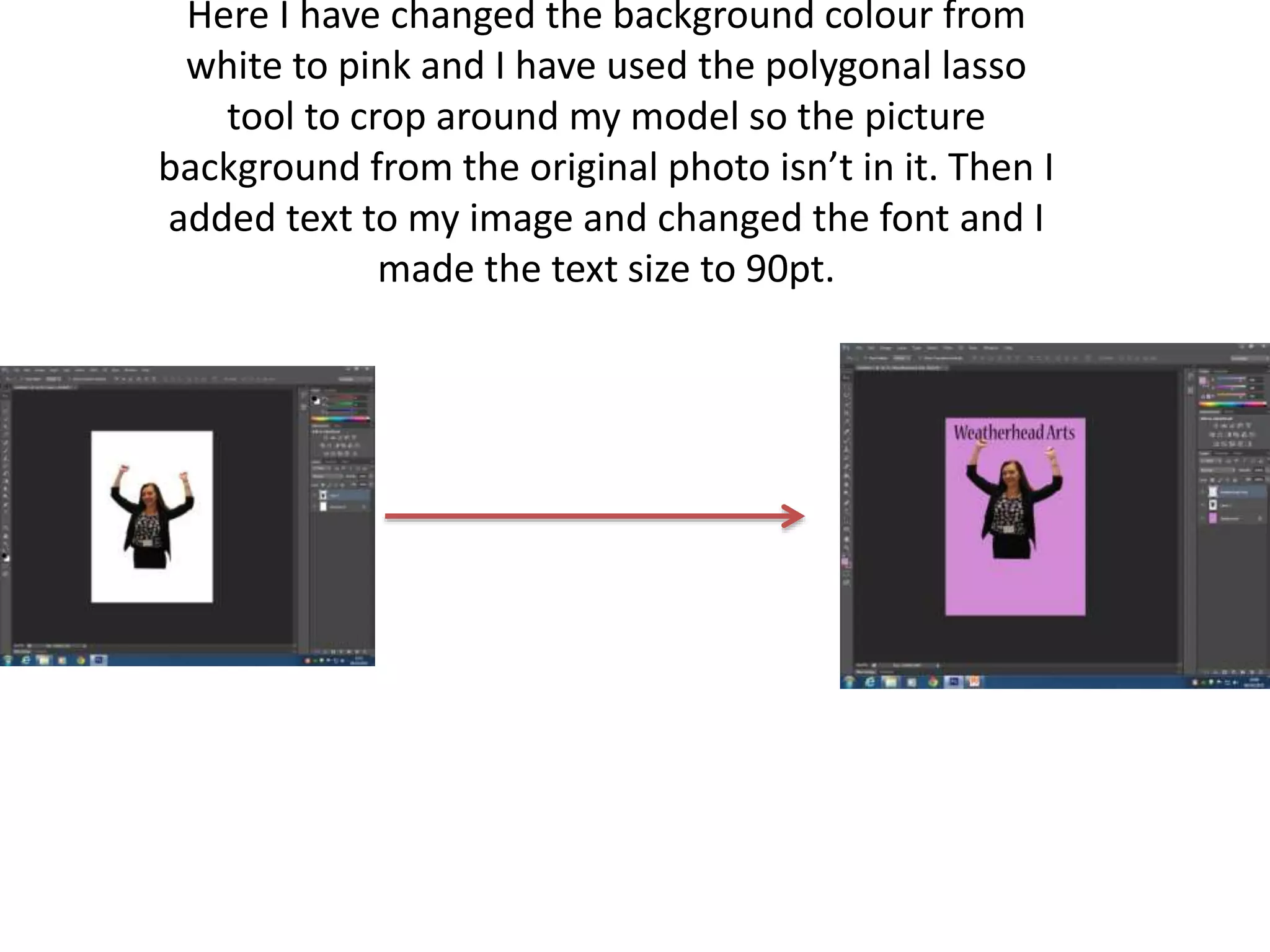Select the Type tool in the right Photoshop screenshot
Screen dimensions: 1270x952
click(x=846, y=511)
